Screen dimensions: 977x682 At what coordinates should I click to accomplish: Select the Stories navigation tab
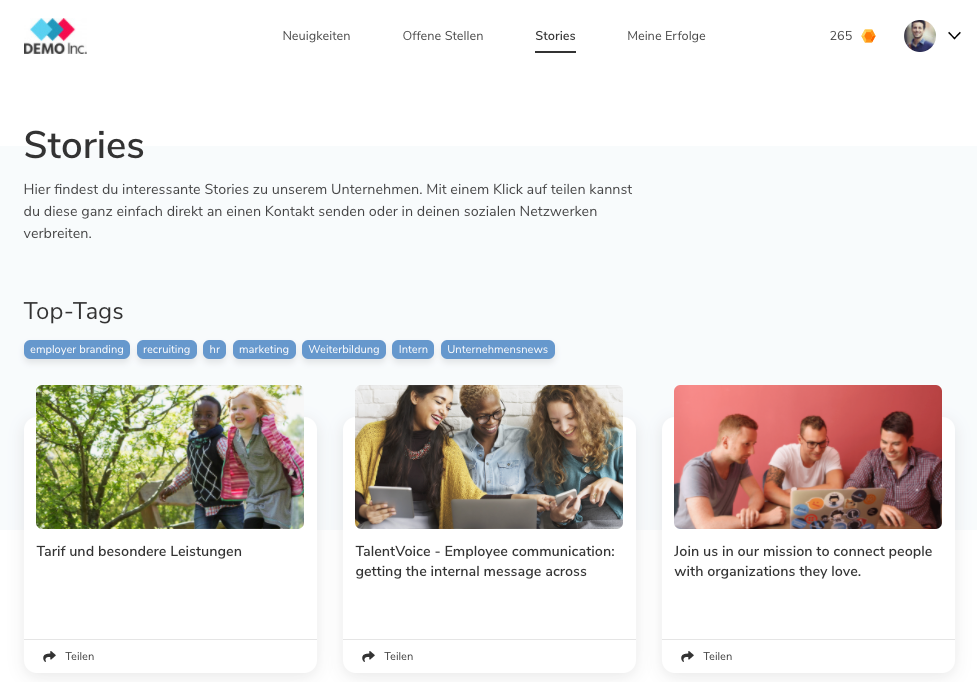coord(555,36)
